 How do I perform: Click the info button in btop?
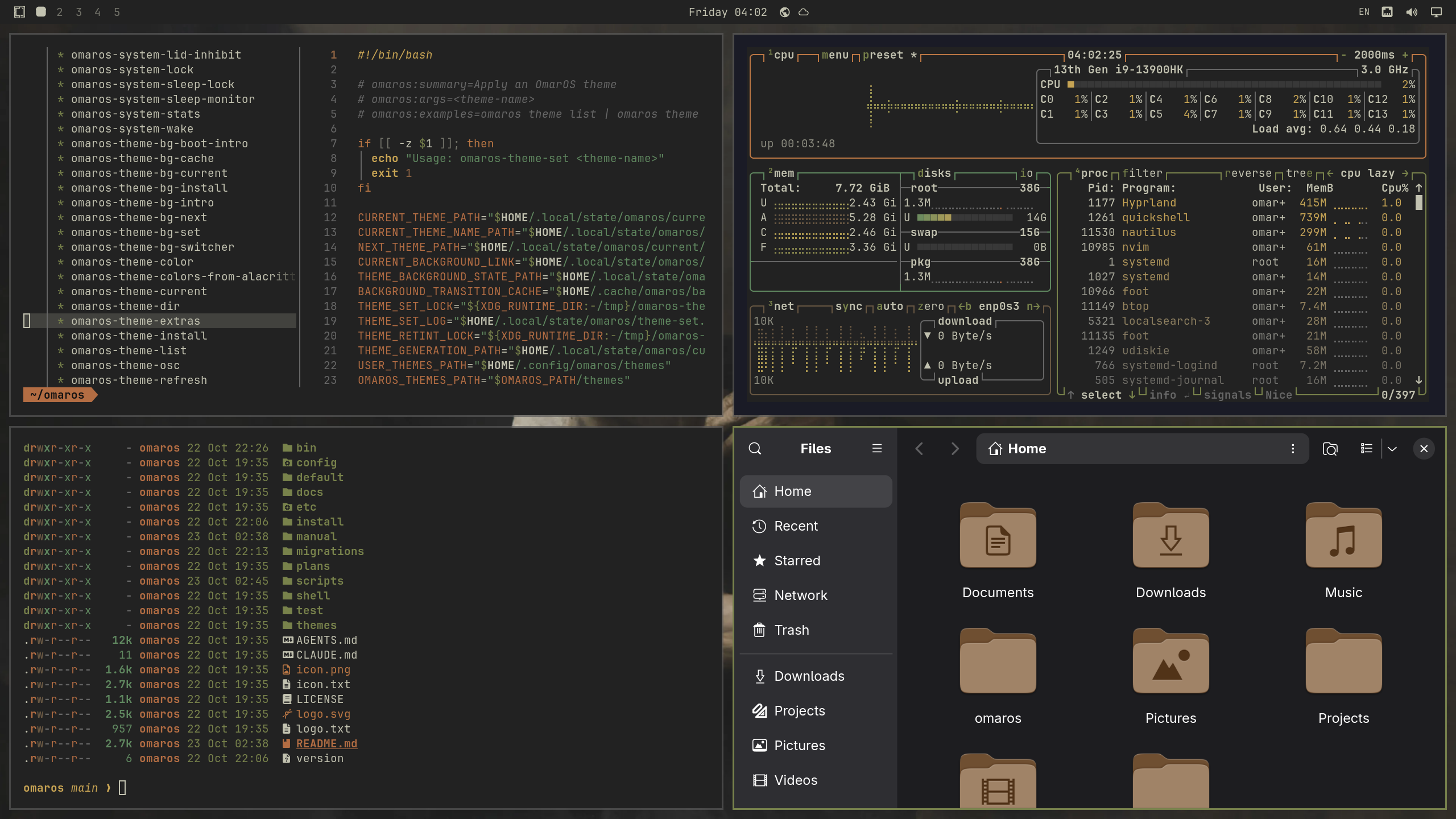pos(1169,395)
